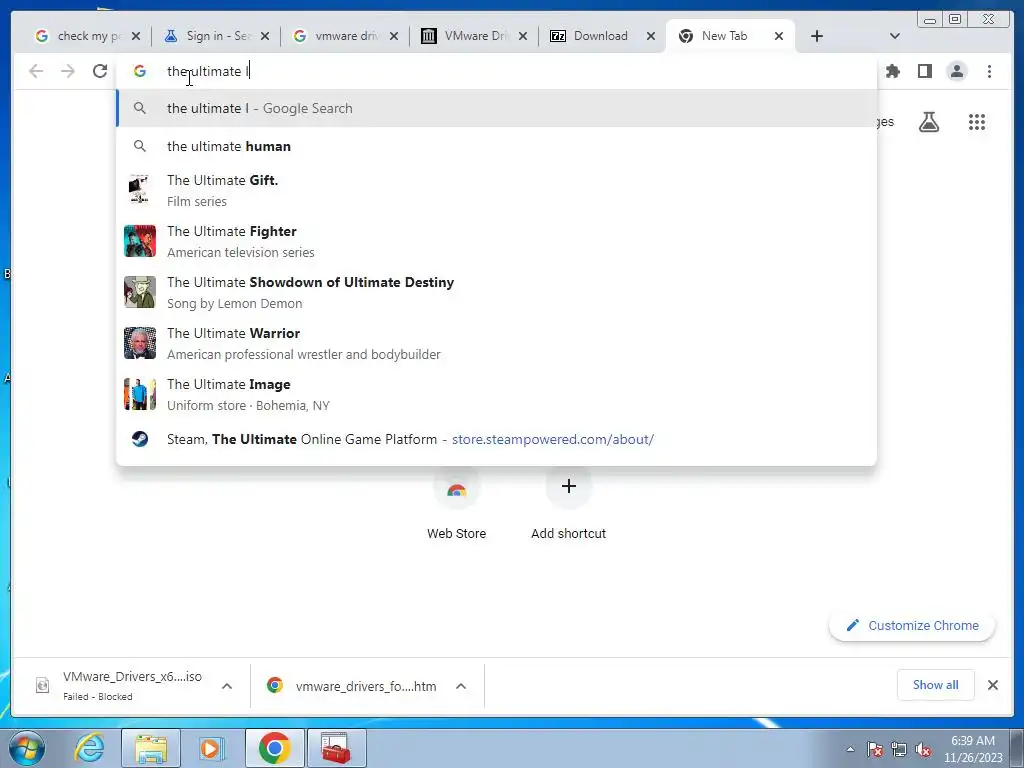The image size is (1024, 768).
Task: Click Show all downloads button
Action: [935, 684]
